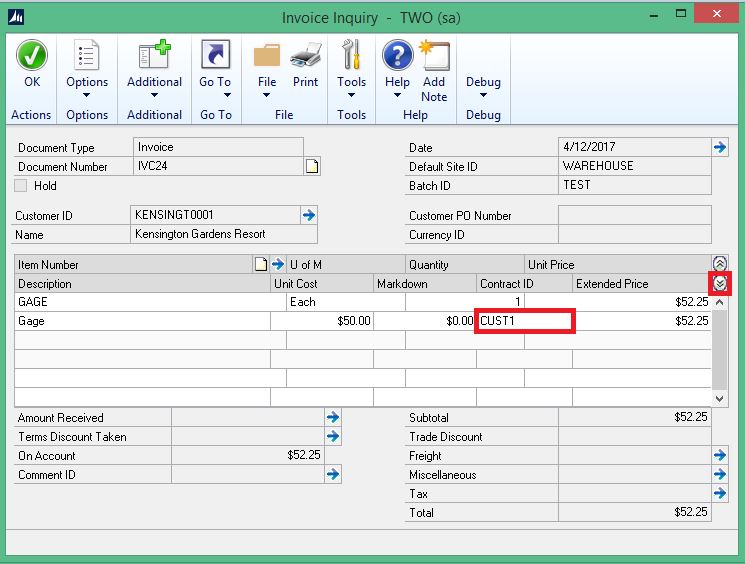Image resolution: width=745 pixels, height=564 pixels.
Task: Click the Customer ID field label
Action: click(44, 216)
